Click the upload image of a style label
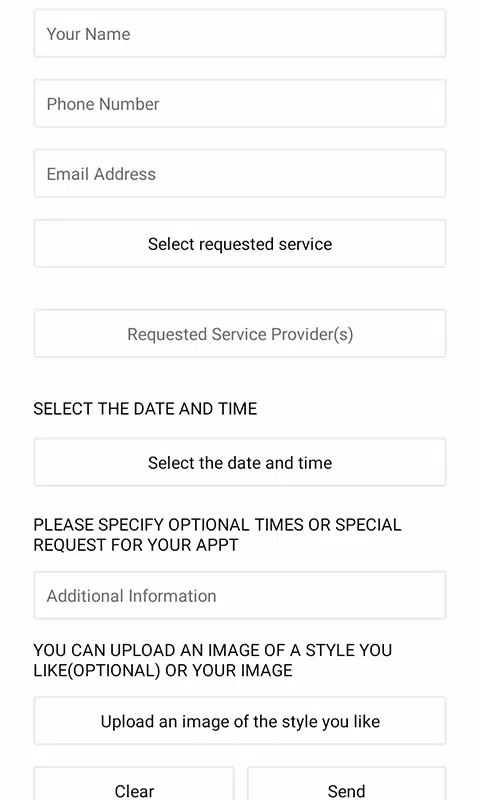This screenshot has height=800, width=480. (x=213, y=660)
